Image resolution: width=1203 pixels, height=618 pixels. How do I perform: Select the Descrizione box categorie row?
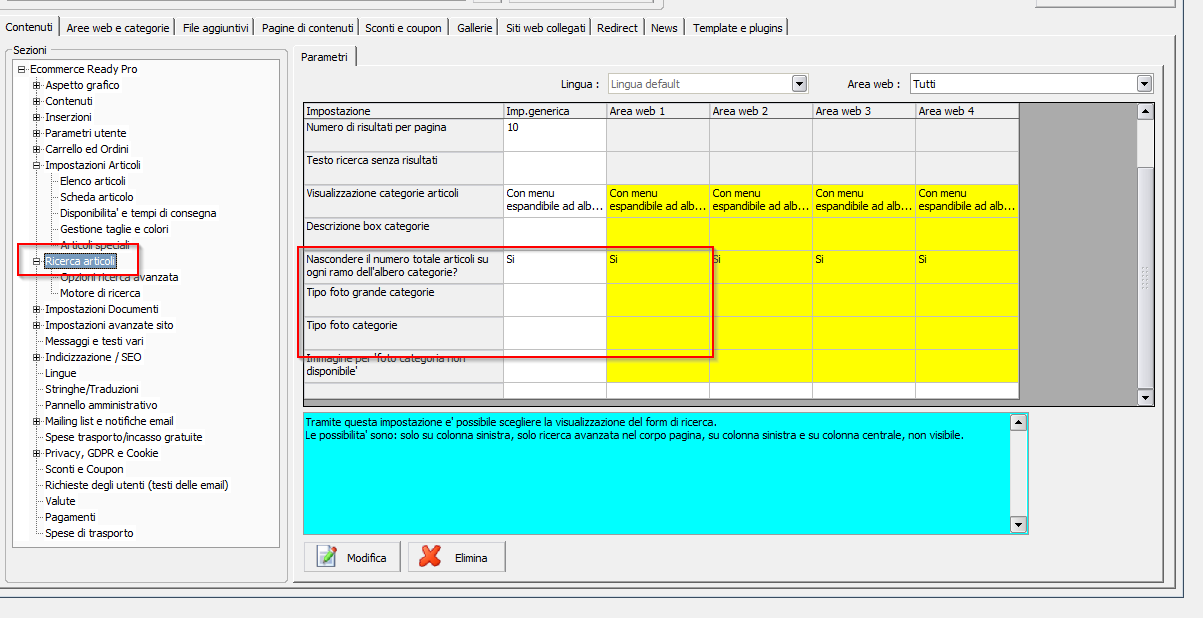tap(404, 234)
